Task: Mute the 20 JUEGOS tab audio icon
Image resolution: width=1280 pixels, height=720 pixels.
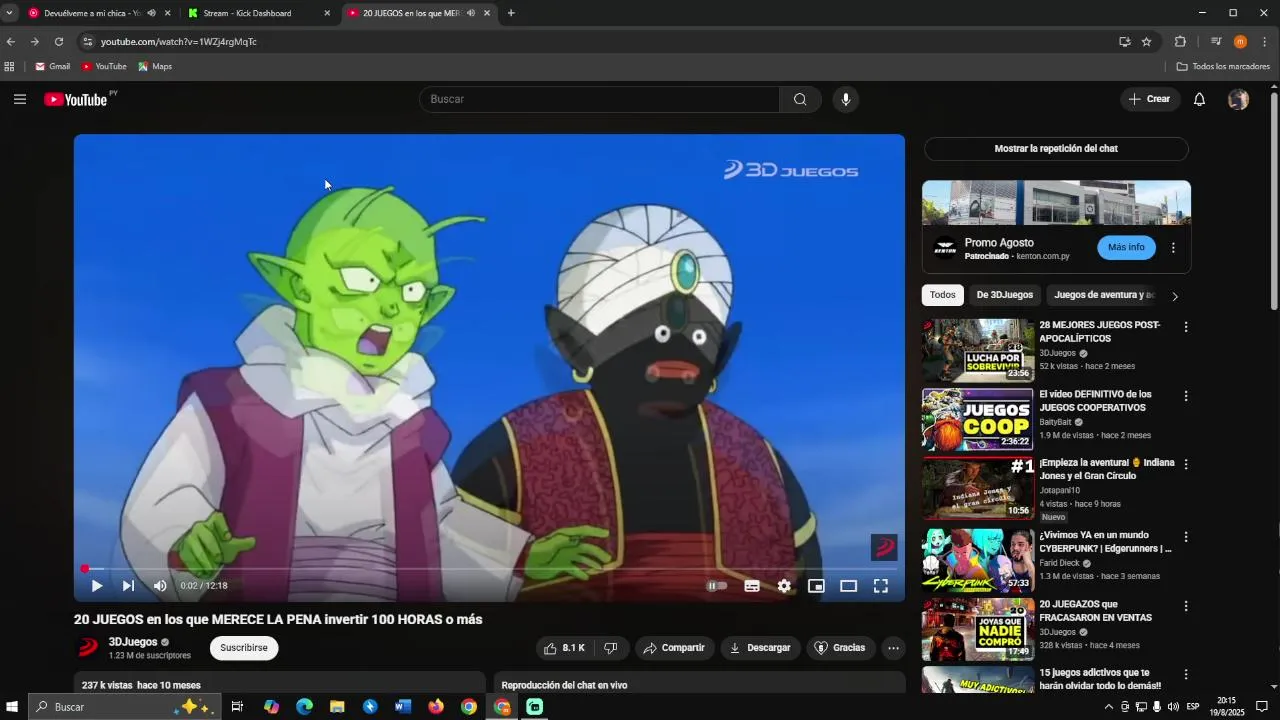Action: (x=470, y=13)
